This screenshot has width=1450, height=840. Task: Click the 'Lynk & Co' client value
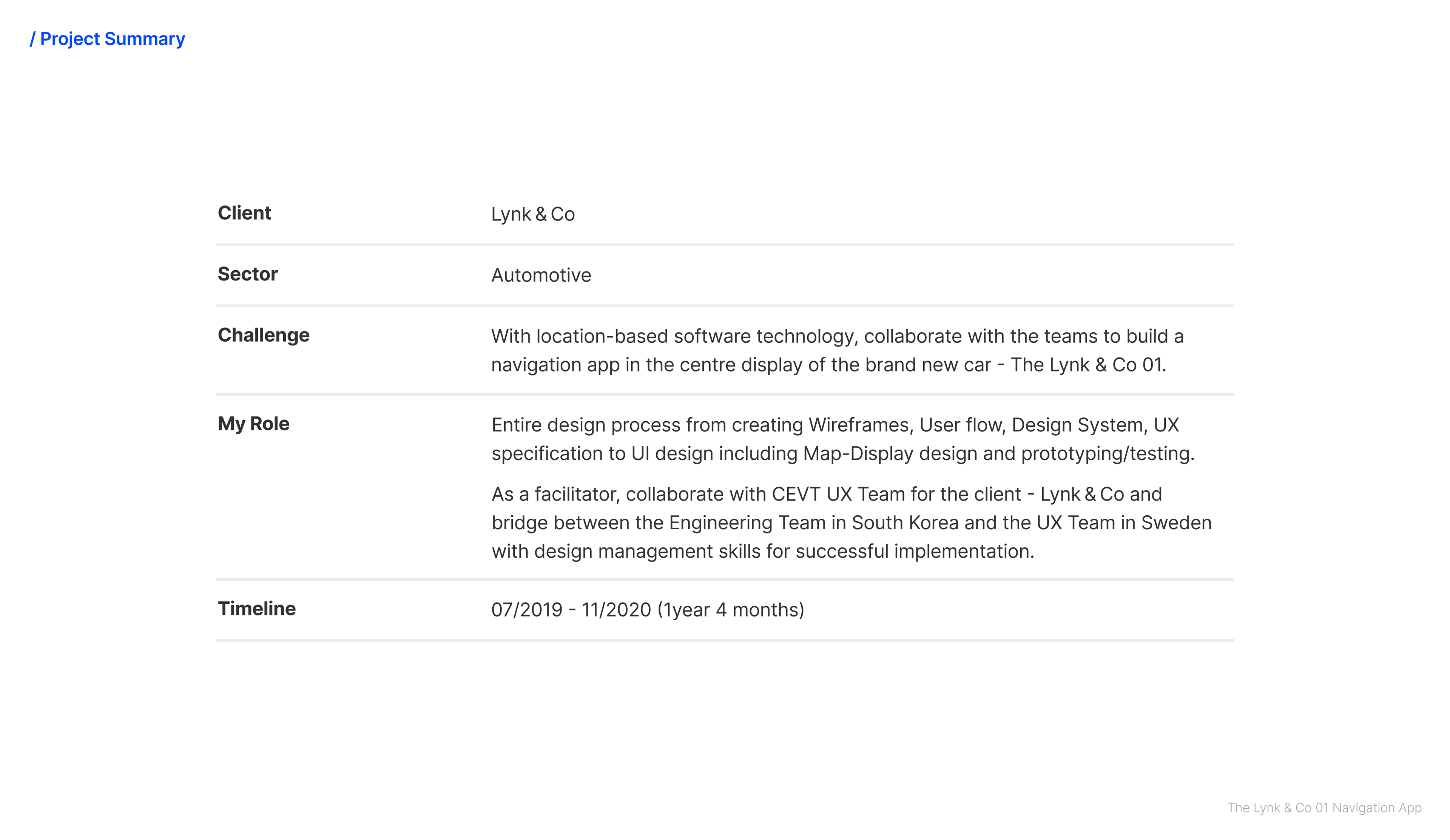(533, 214)
